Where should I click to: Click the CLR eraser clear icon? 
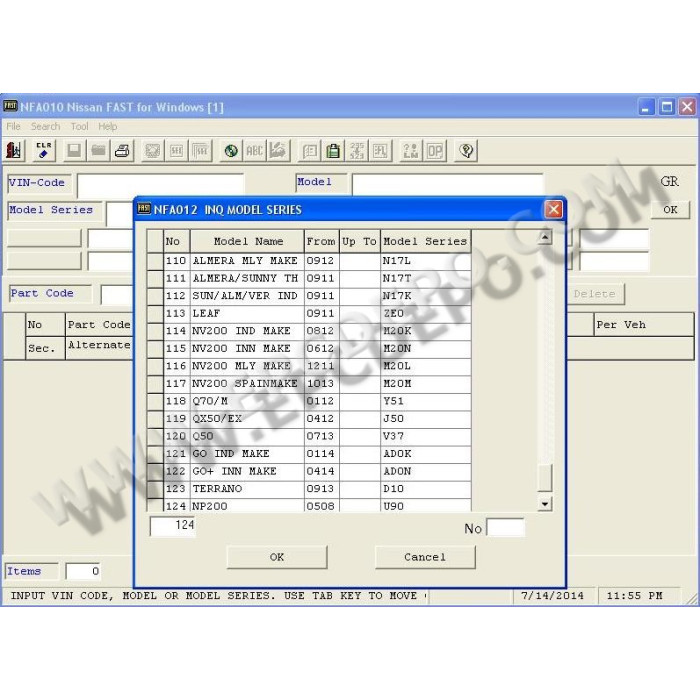pos(44,150)
